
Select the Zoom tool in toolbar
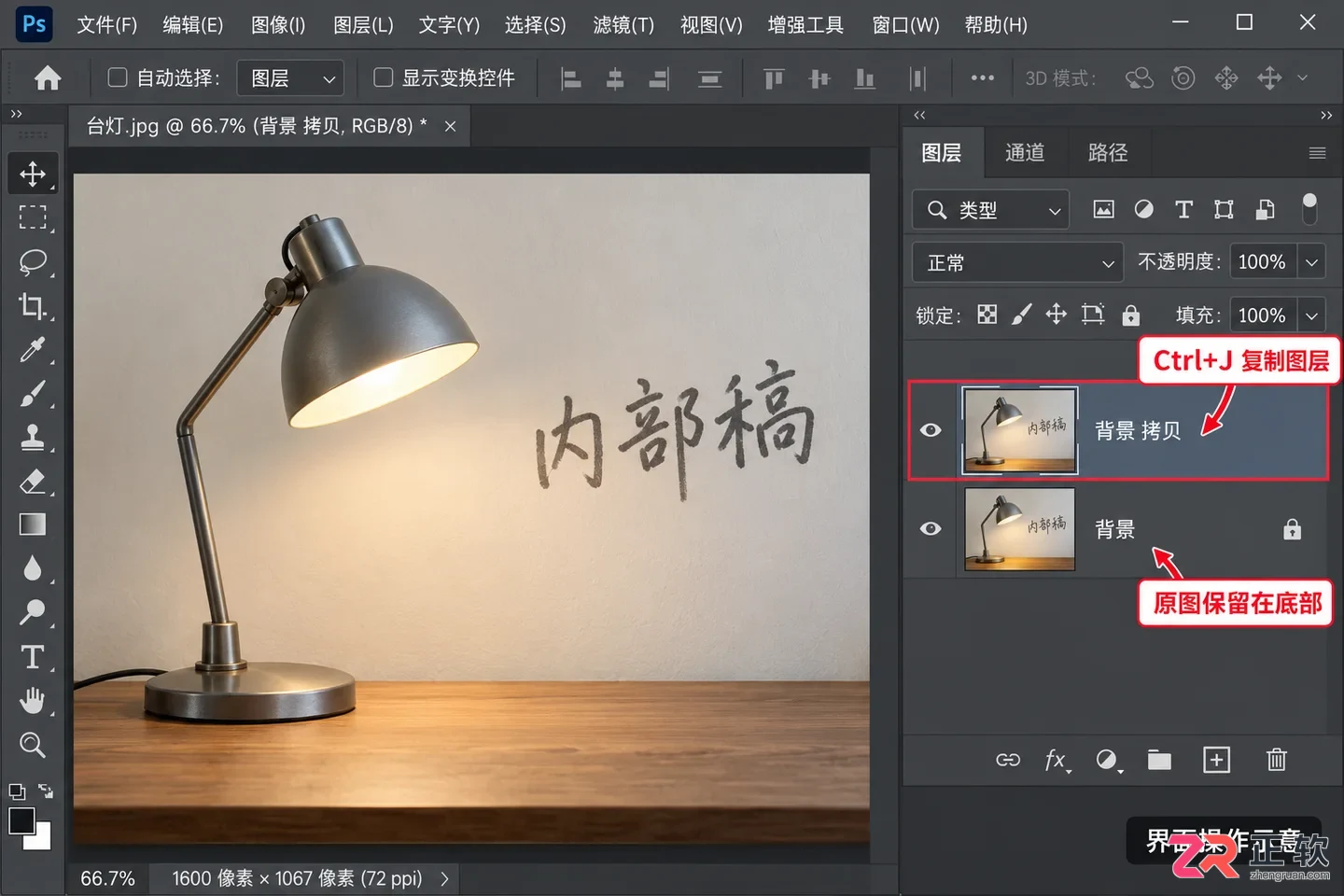[33, 745]
